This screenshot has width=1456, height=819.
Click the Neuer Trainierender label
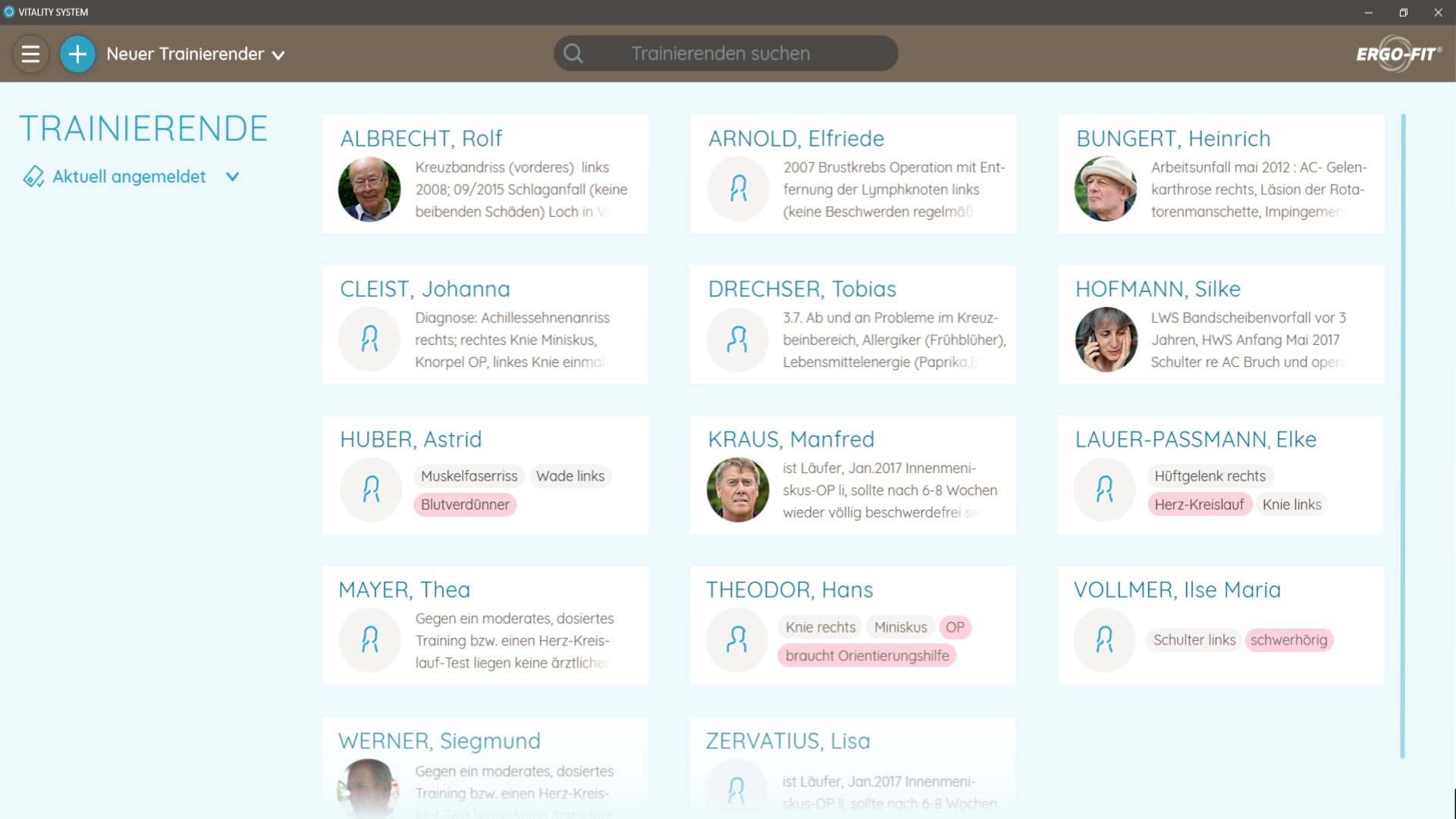pos(185,54)
